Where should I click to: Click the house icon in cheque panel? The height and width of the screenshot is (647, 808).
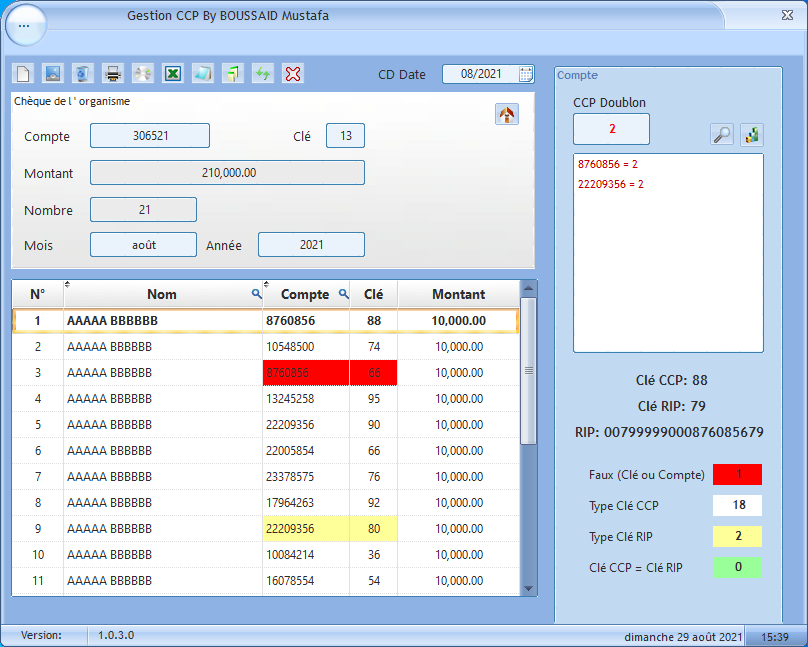pos(507,114)
